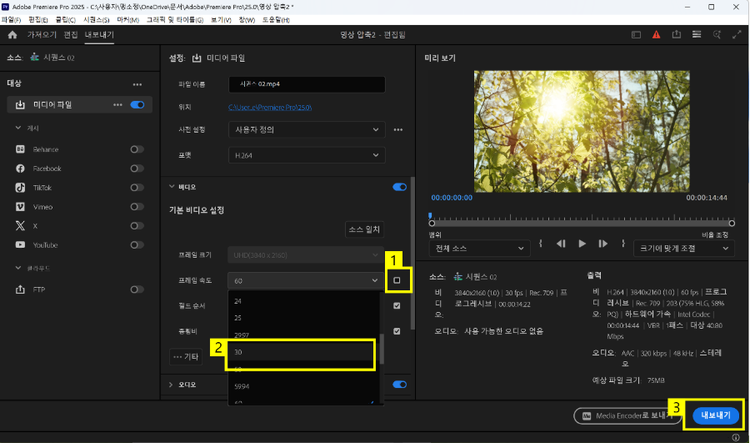Click the FTP upload icon
Image resolution: width=750 pixels, height=443 pixels.
pyautogui.click(x=20, y=289)
